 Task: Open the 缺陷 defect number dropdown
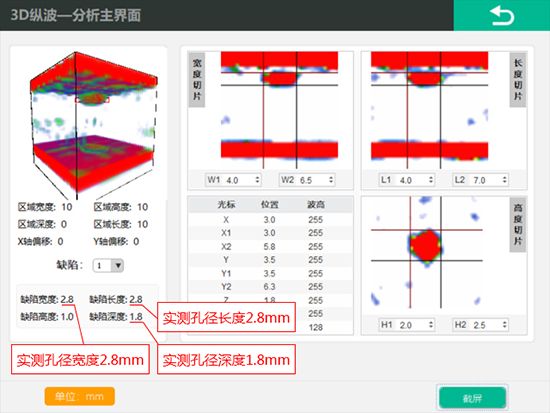pos(118,265)
